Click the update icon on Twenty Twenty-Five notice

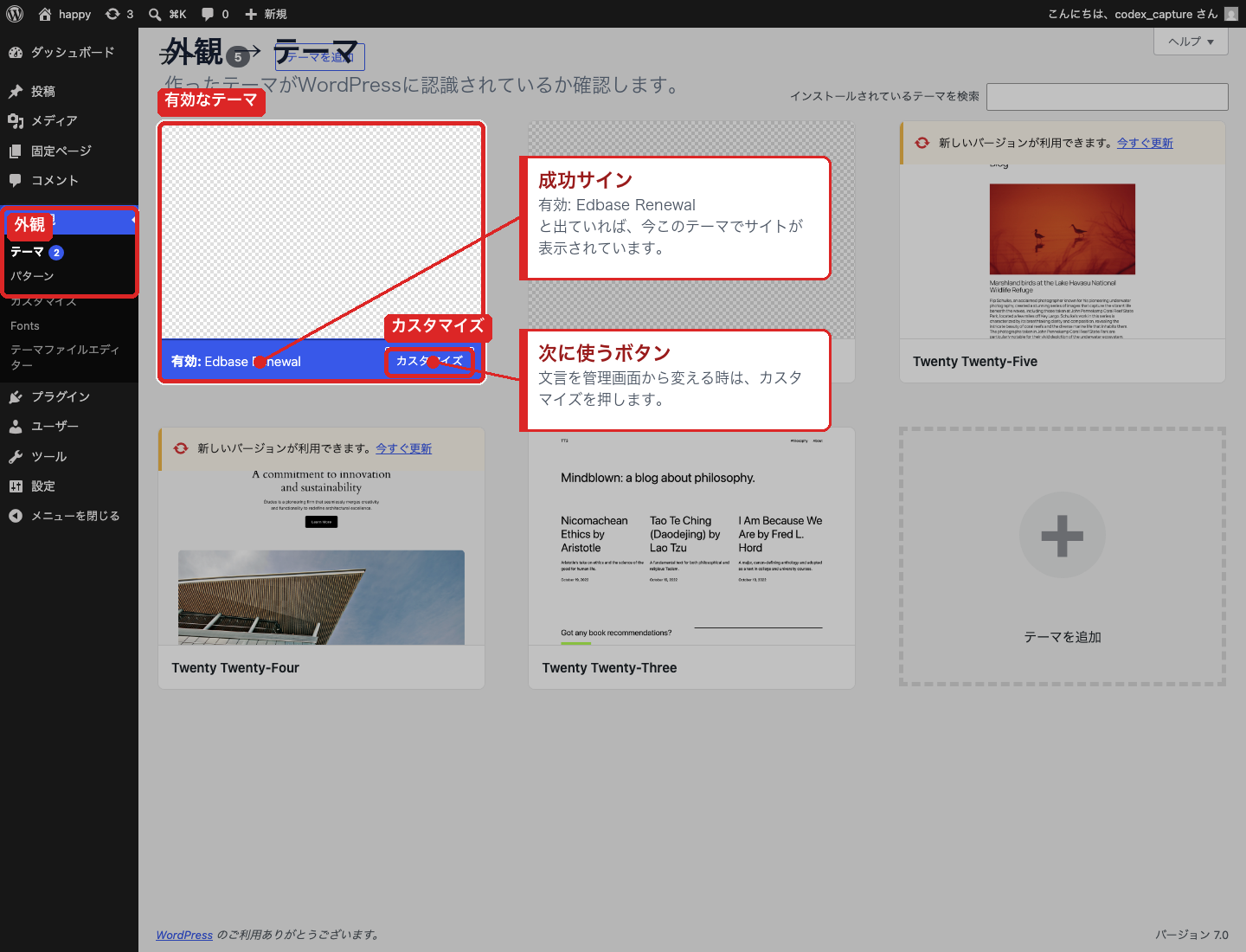coord(922,143)
